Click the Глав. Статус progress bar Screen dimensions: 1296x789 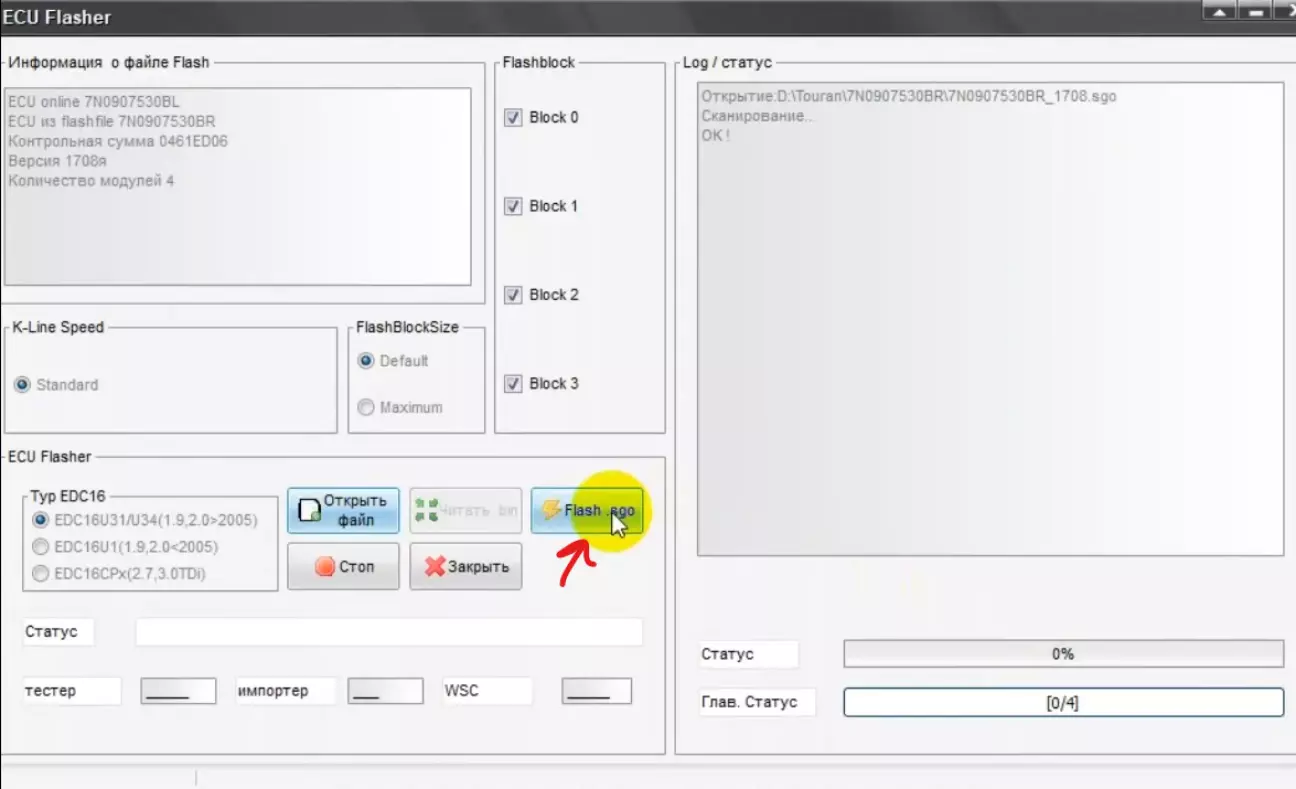click(x=1062, y=702)
